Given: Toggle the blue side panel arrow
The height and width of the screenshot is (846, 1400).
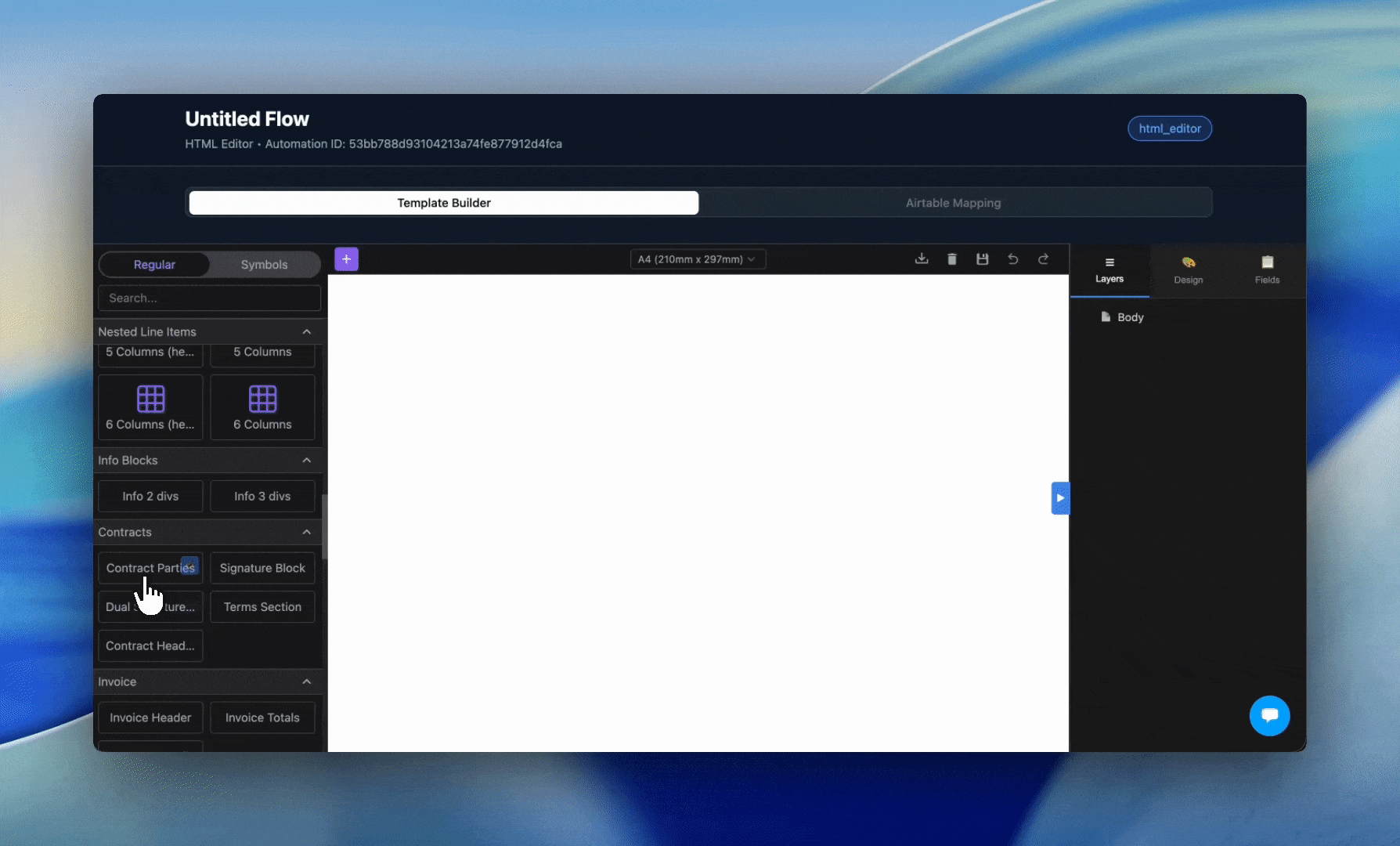Looking at the screenshot, I should [1060, 498].
